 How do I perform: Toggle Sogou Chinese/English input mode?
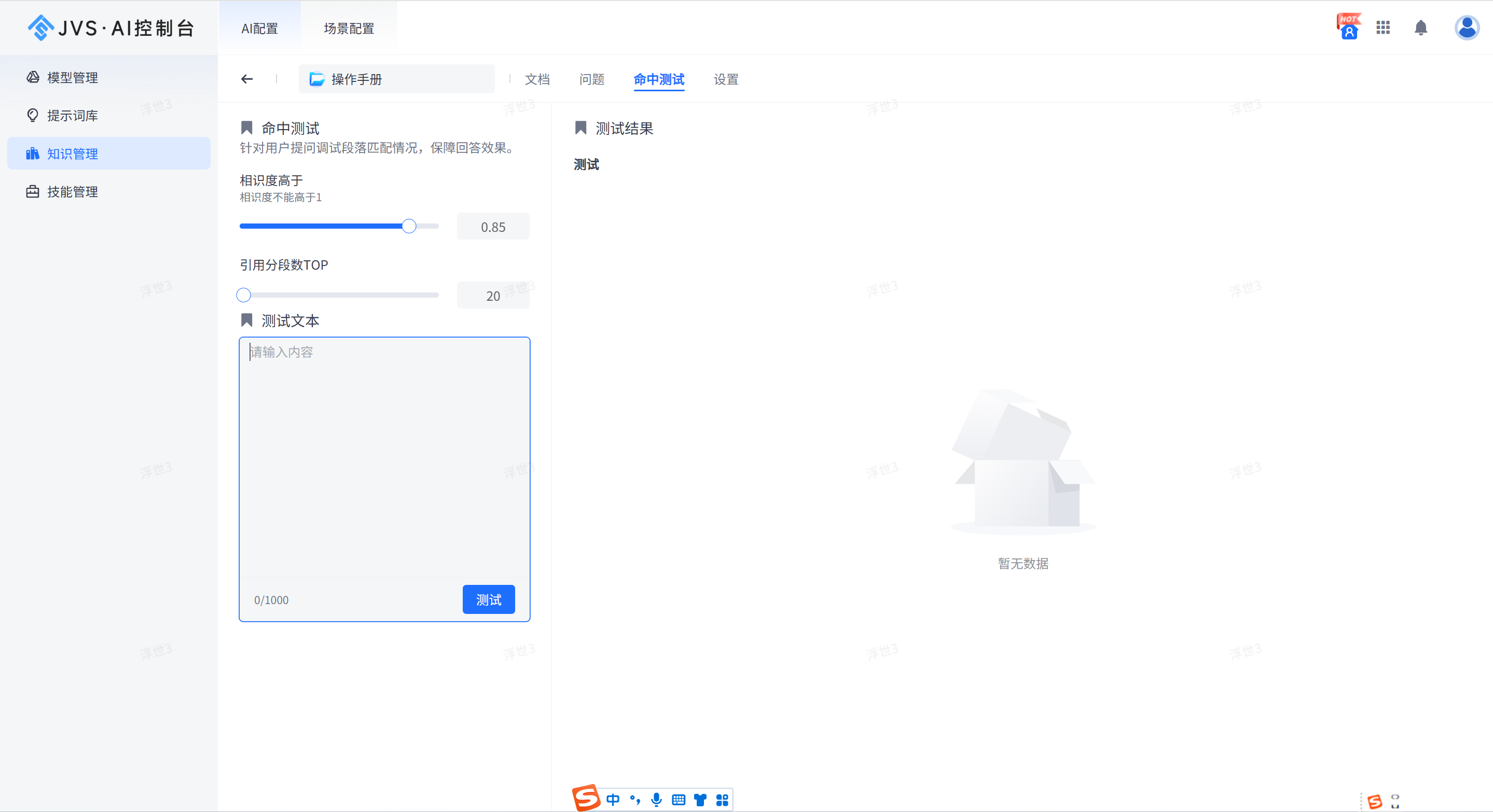tap(613, 800)
